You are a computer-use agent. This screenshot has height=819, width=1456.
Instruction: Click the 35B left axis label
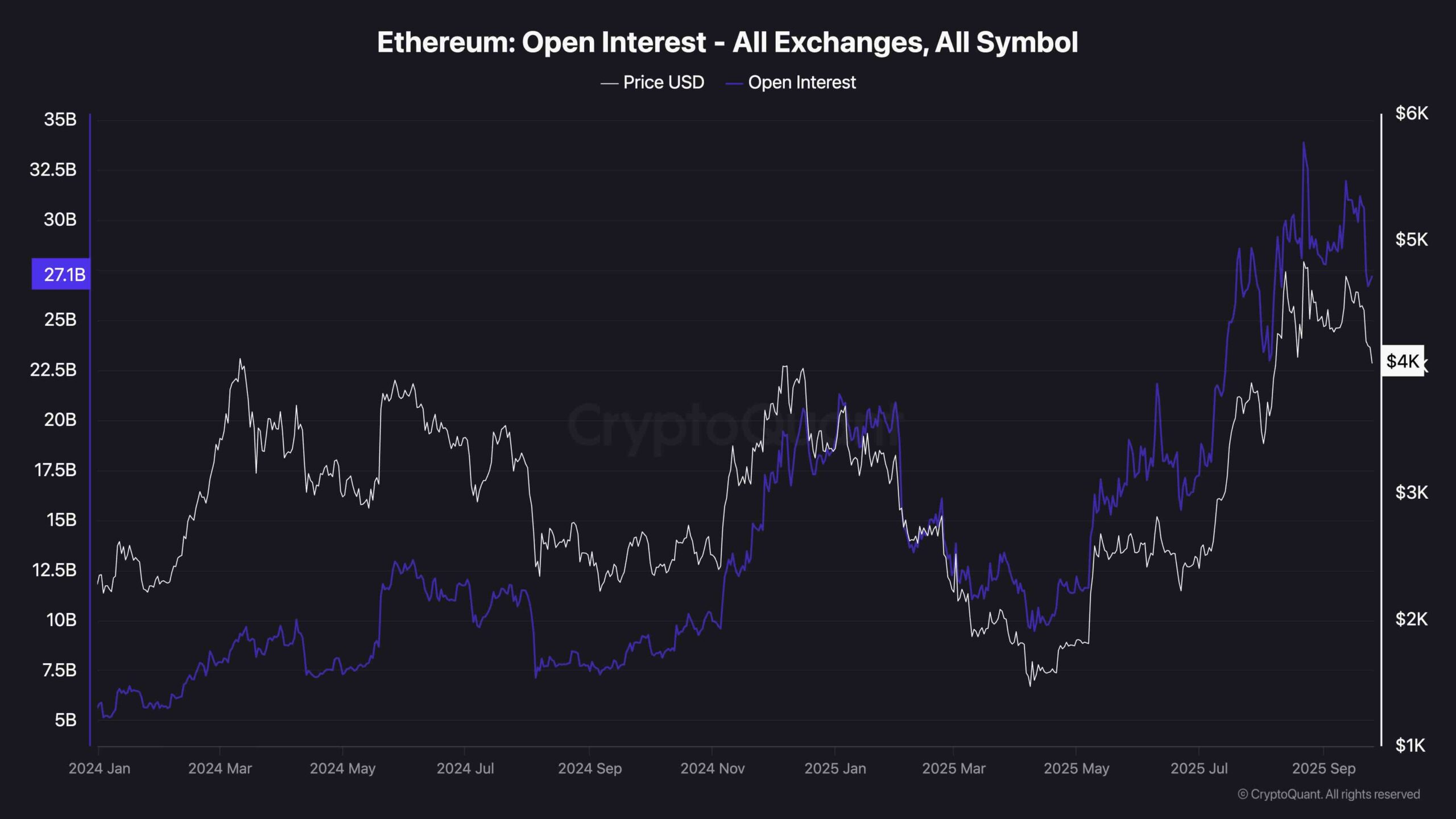coord(60,119)
